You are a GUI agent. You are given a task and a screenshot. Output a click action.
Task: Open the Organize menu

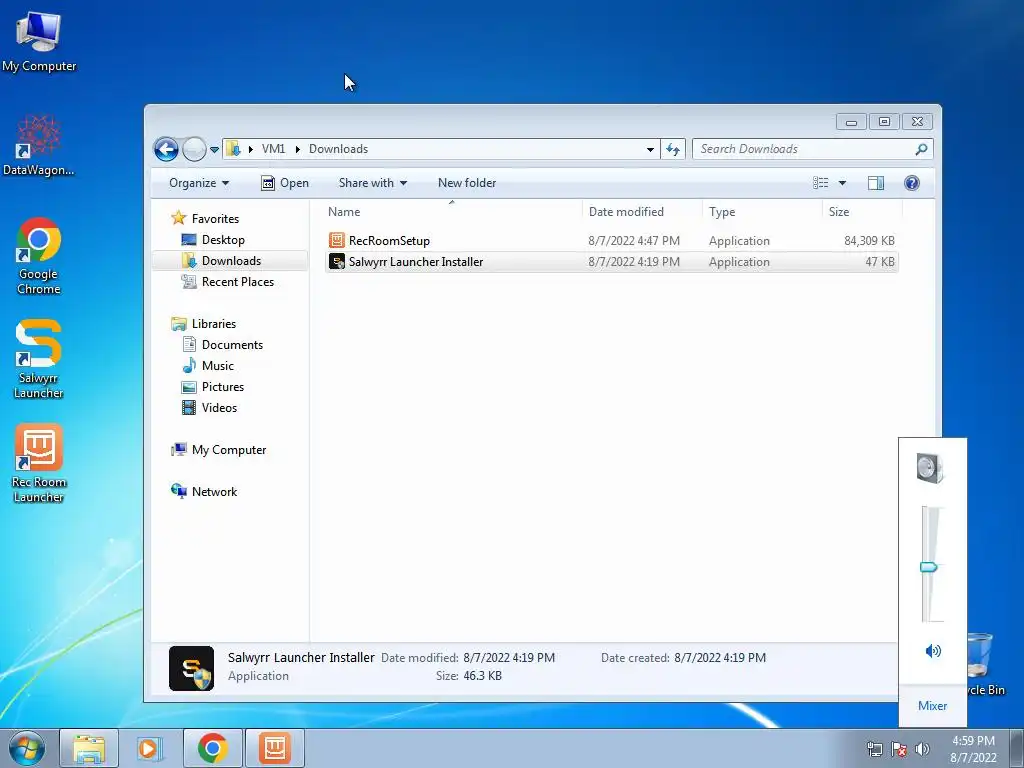coord(199,183)
